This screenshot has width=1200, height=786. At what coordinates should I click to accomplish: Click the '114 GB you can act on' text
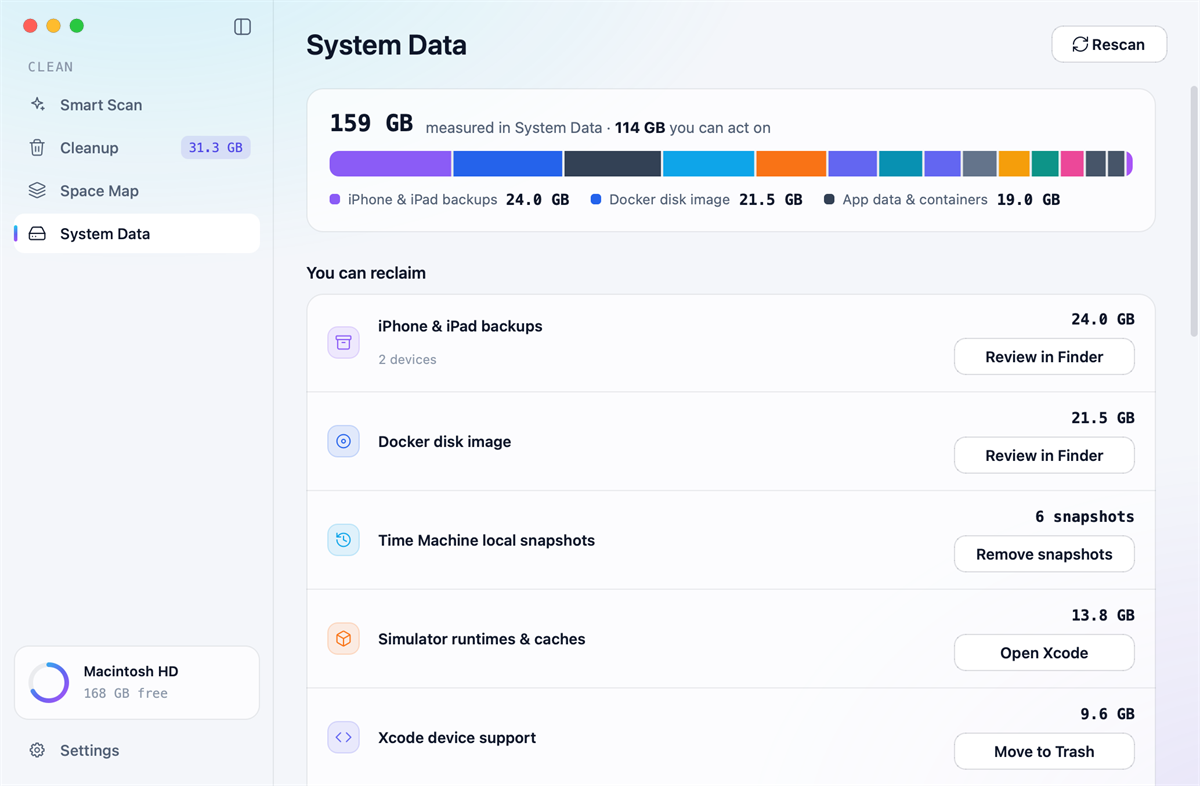(692, 128)
